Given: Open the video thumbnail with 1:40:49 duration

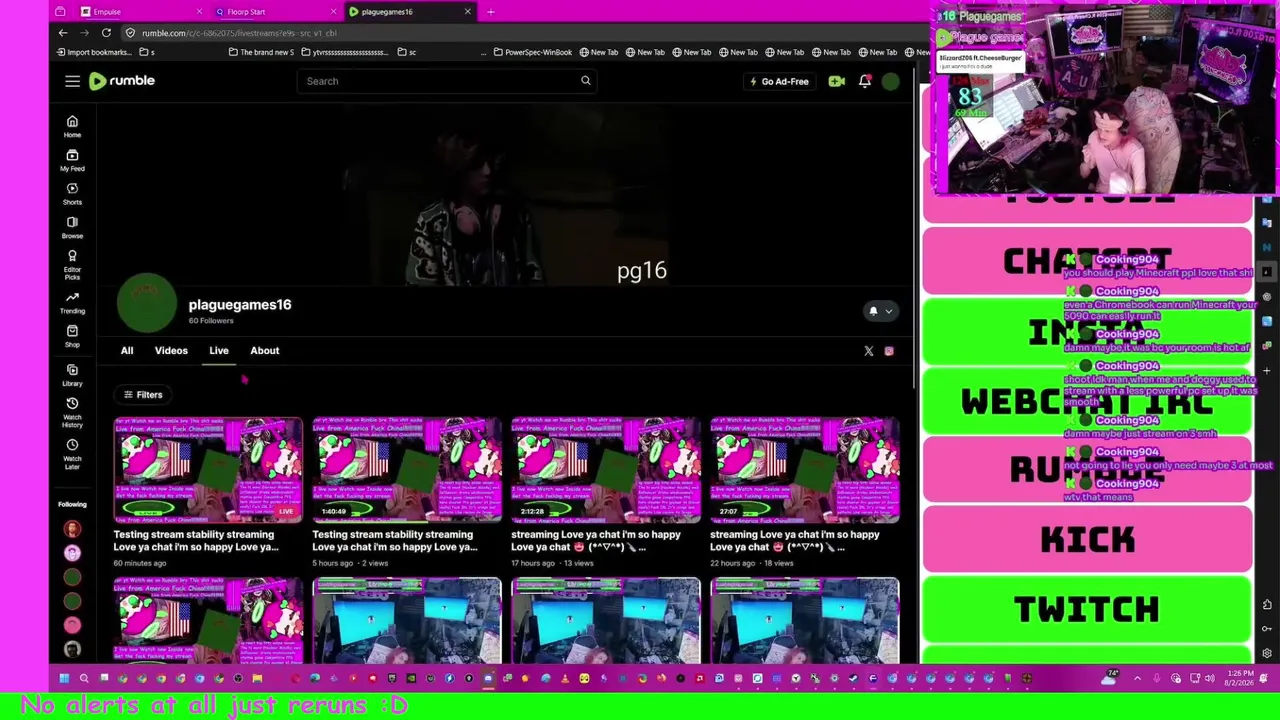Looking at the screenshot, I should click(407, 470).
